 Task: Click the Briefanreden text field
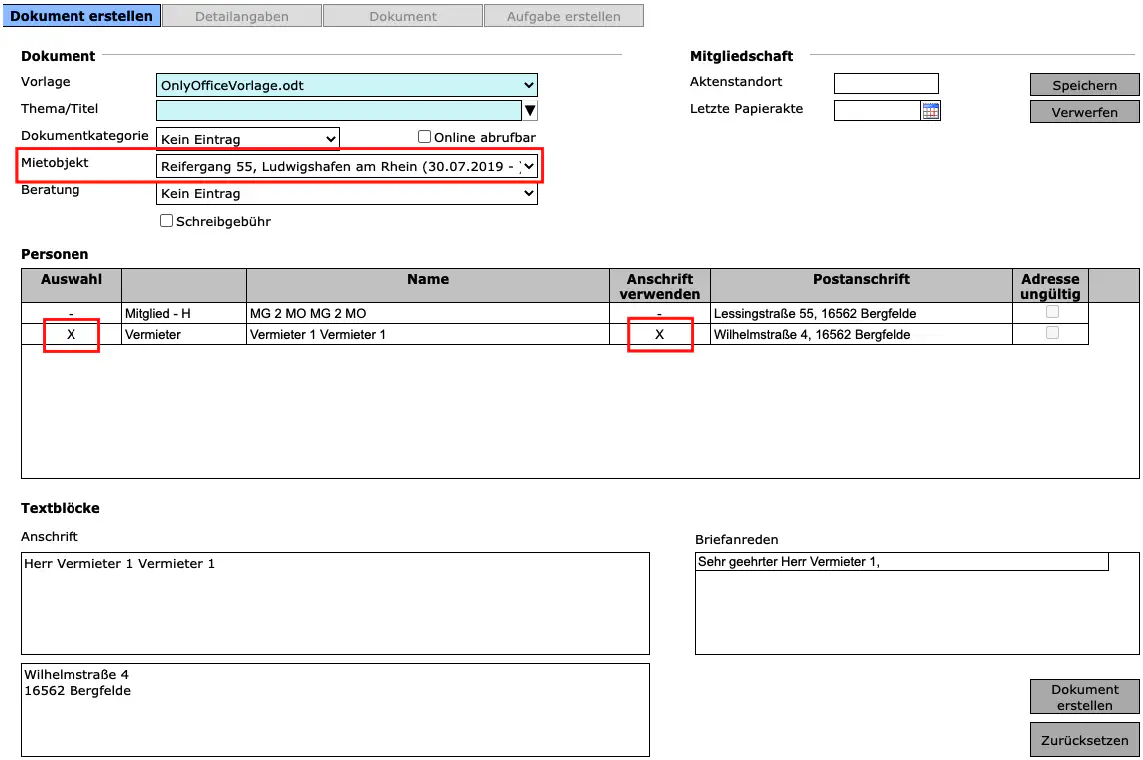(x=901, y=562)
